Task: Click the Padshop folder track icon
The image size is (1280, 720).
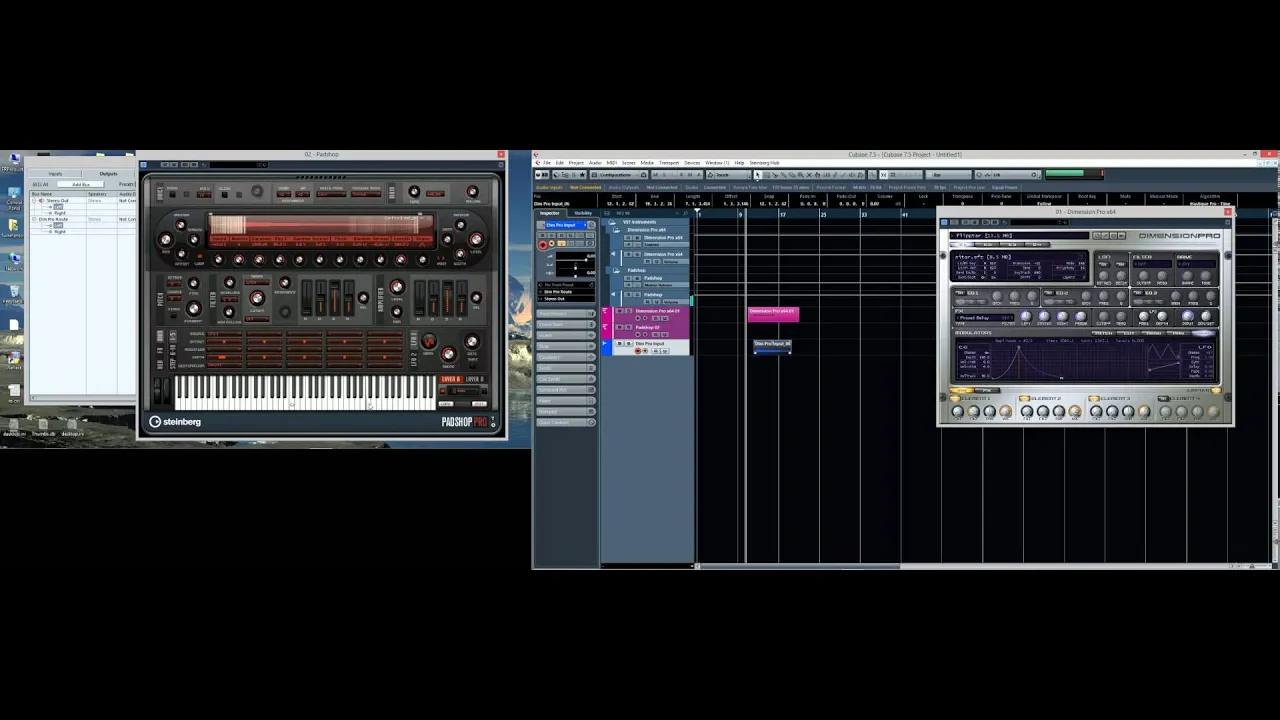Action: [616, 270]
